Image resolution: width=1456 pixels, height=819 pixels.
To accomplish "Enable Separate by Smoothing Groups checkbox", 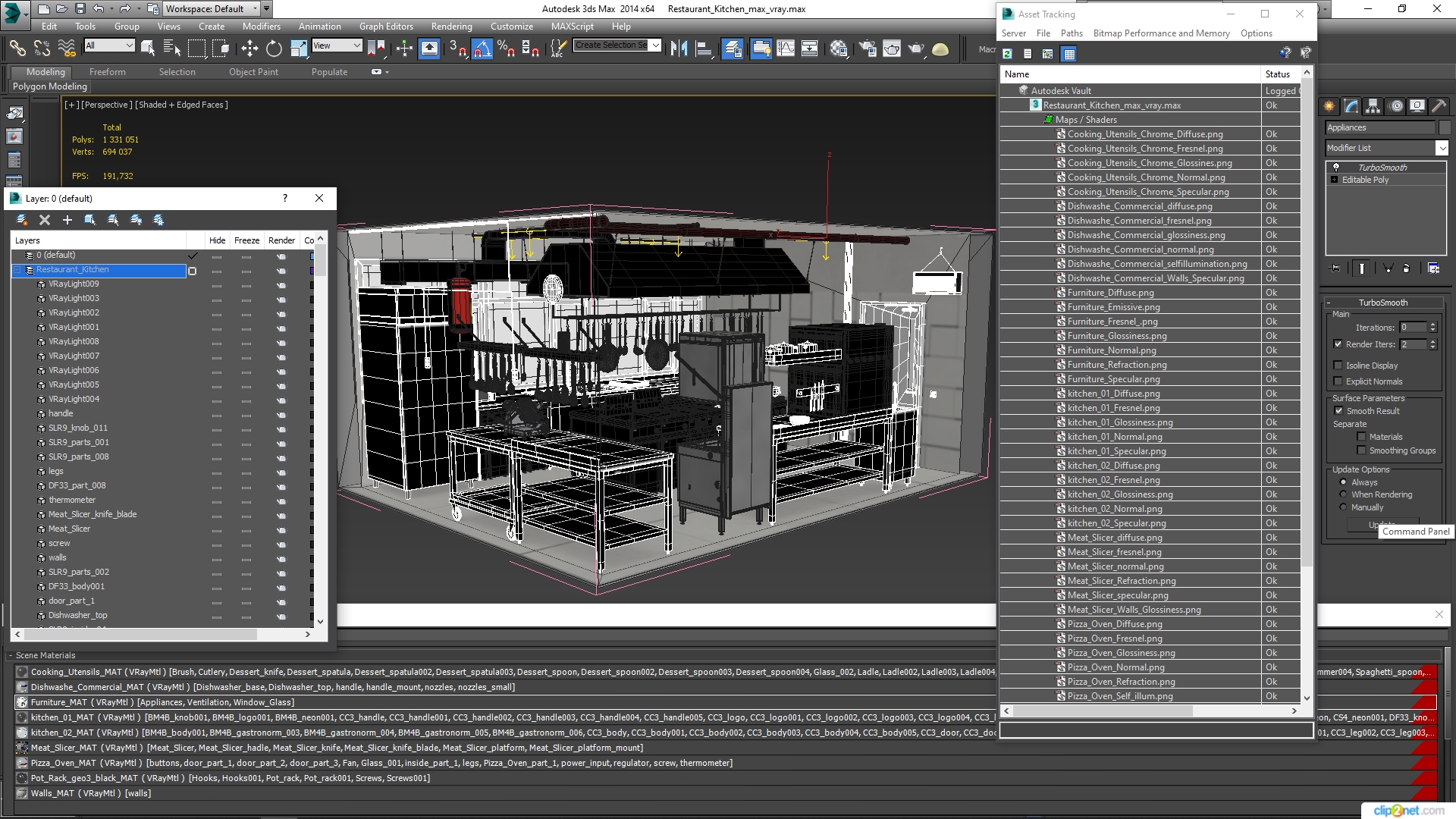I will coord(1362,450).
